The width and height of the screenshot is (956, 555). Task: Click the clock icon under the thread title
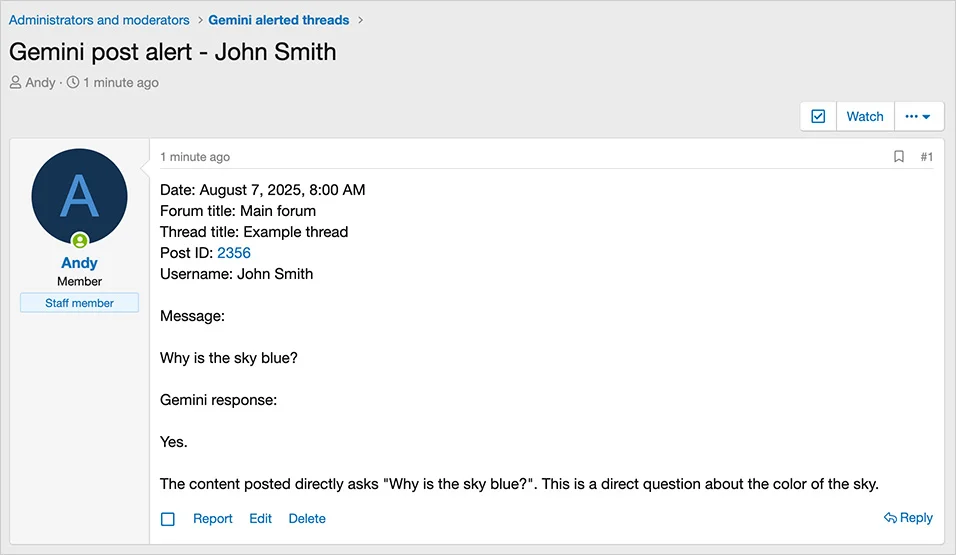click(73, 83)
